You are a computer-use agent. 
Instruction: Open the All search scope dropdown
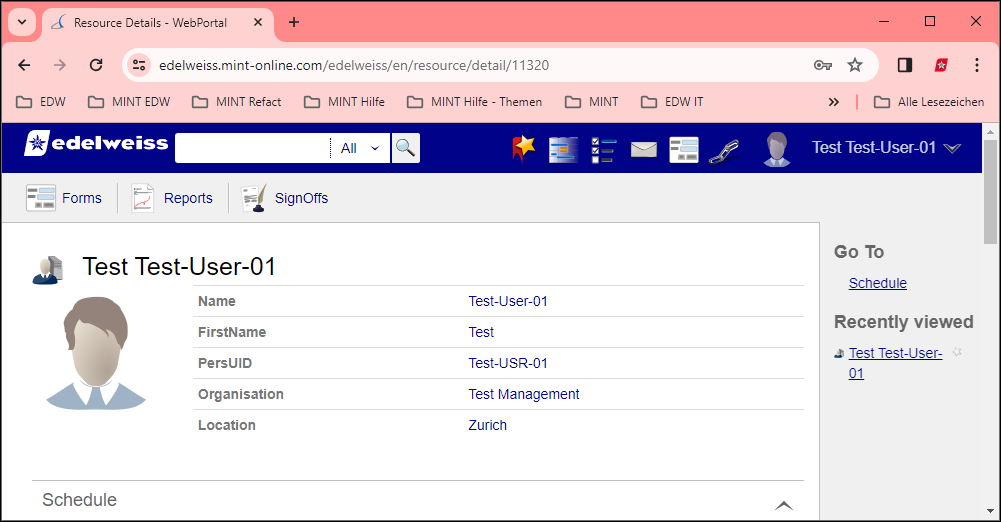360,148
